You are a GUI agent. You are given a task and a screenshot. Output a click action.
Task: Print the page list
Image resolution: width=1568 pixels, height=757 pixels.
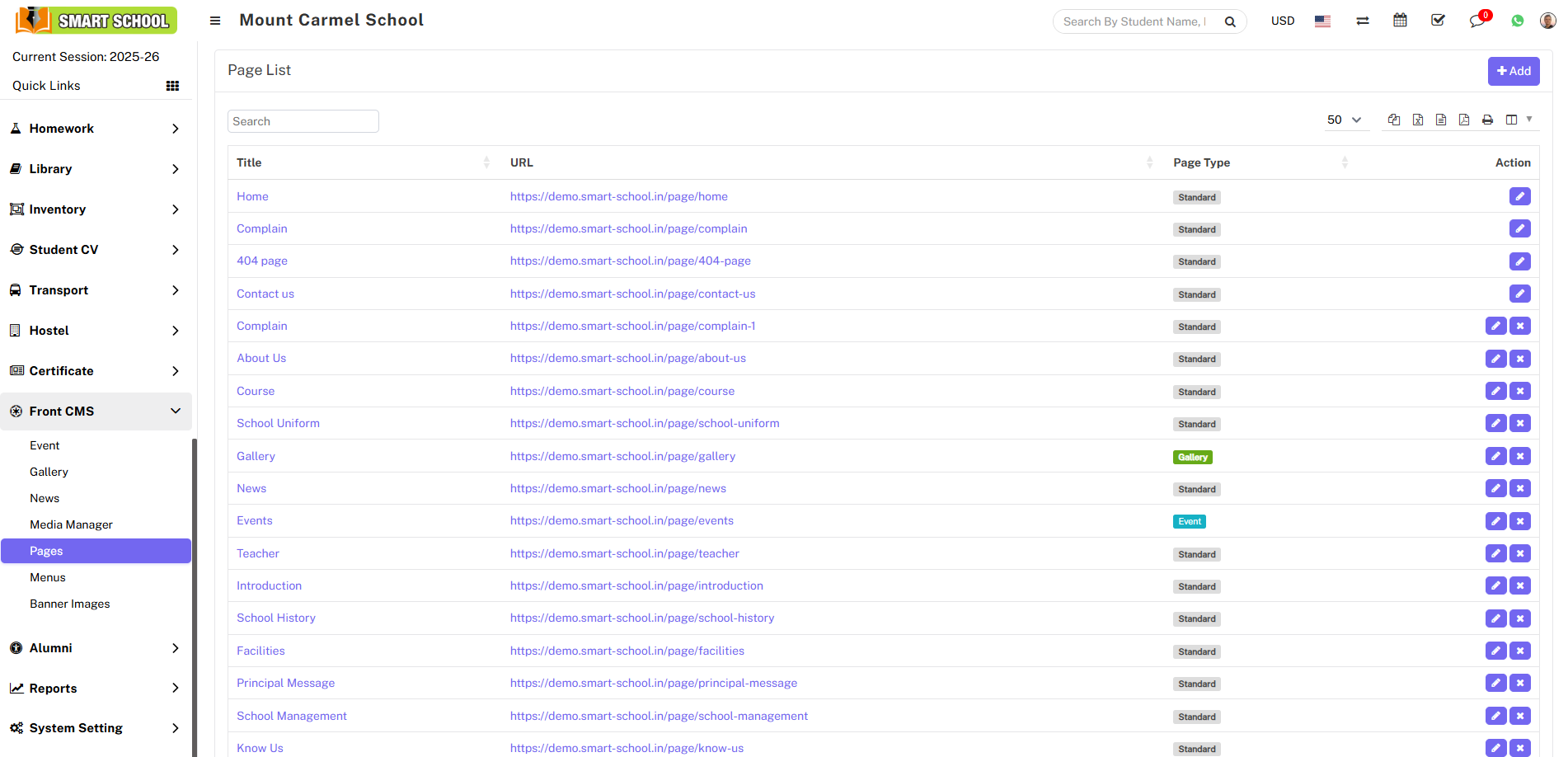(1487, 120)
